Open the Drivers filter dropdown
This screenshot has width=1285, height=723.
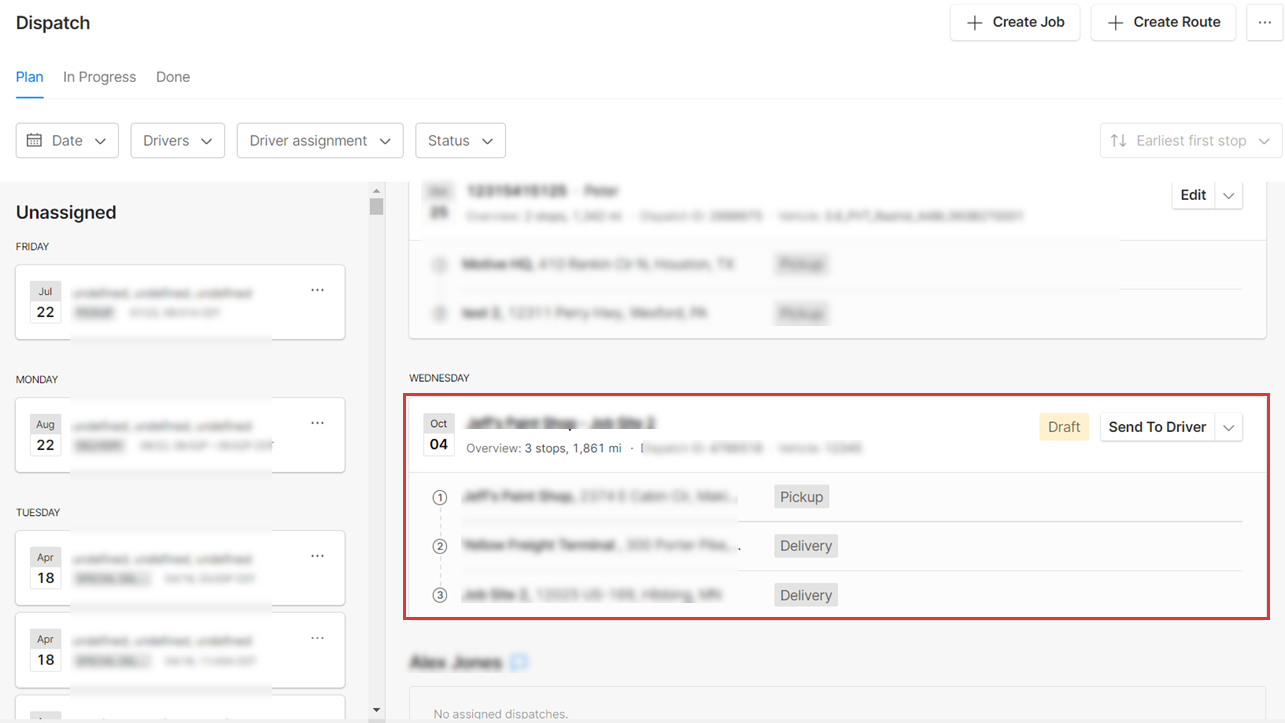[177, 140]
